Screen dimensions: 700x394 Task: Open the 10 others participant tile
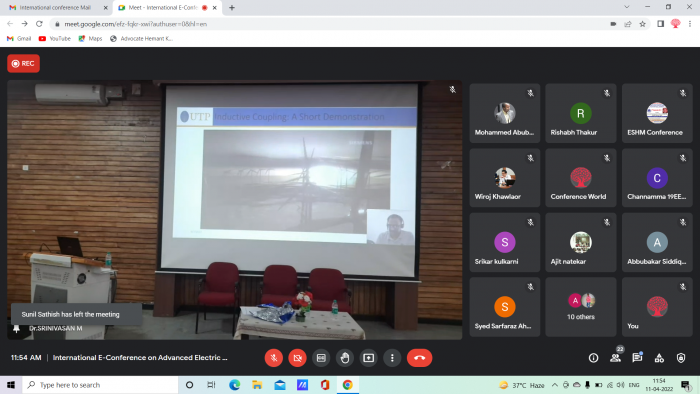tap(580, 307)
